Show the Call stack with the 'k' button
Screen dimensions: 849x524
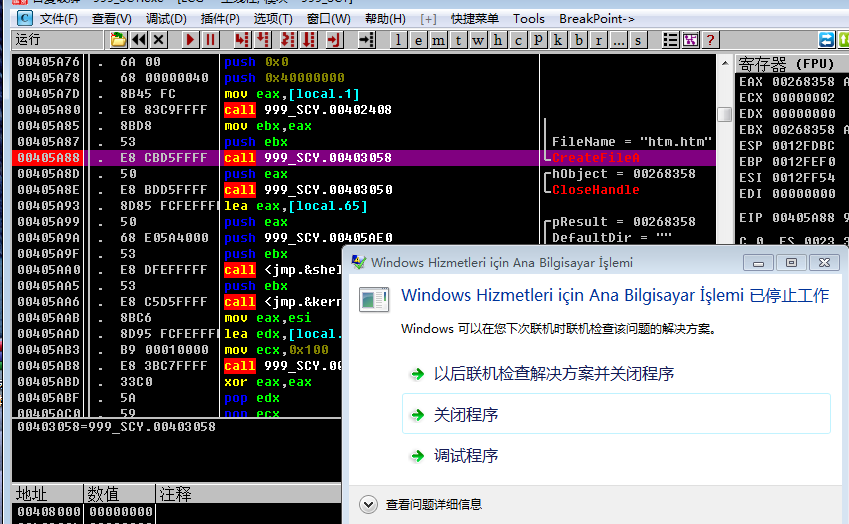[x=558, y=40]
